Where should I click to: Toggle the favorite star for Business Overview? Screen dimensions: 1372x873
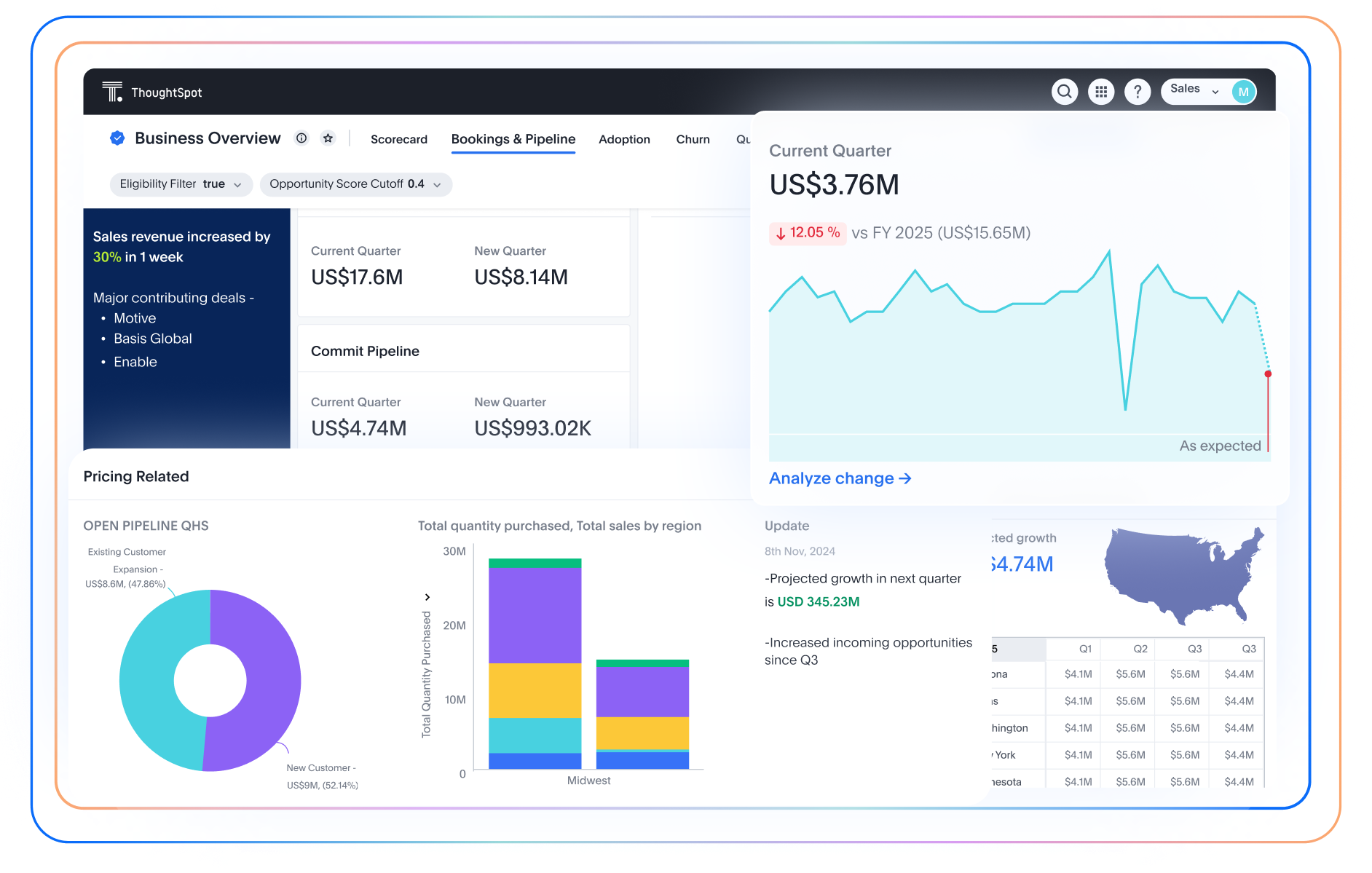(x=328, y=138)
